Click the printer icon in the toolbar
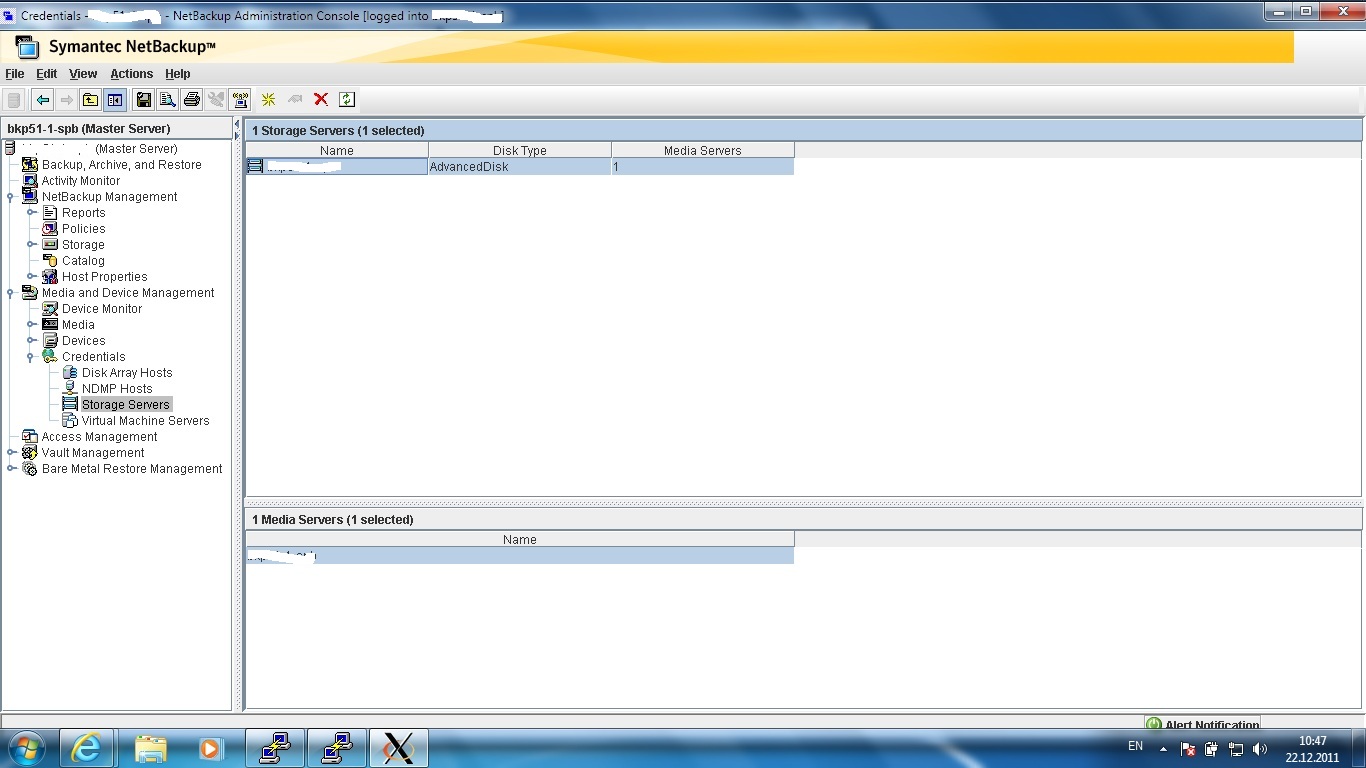 192,99
